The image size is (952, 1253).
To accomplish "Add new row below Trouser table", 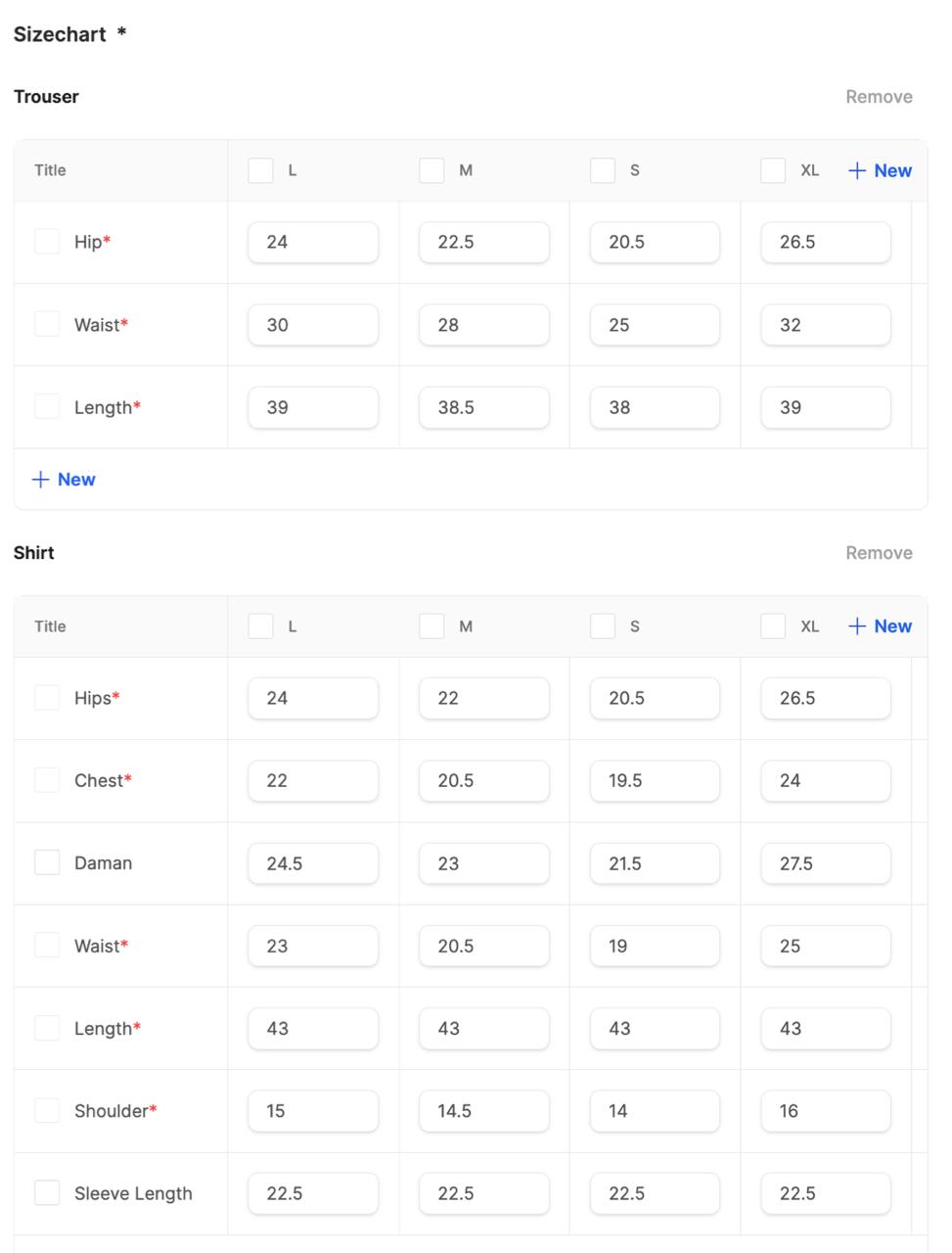I will (64, 480).
